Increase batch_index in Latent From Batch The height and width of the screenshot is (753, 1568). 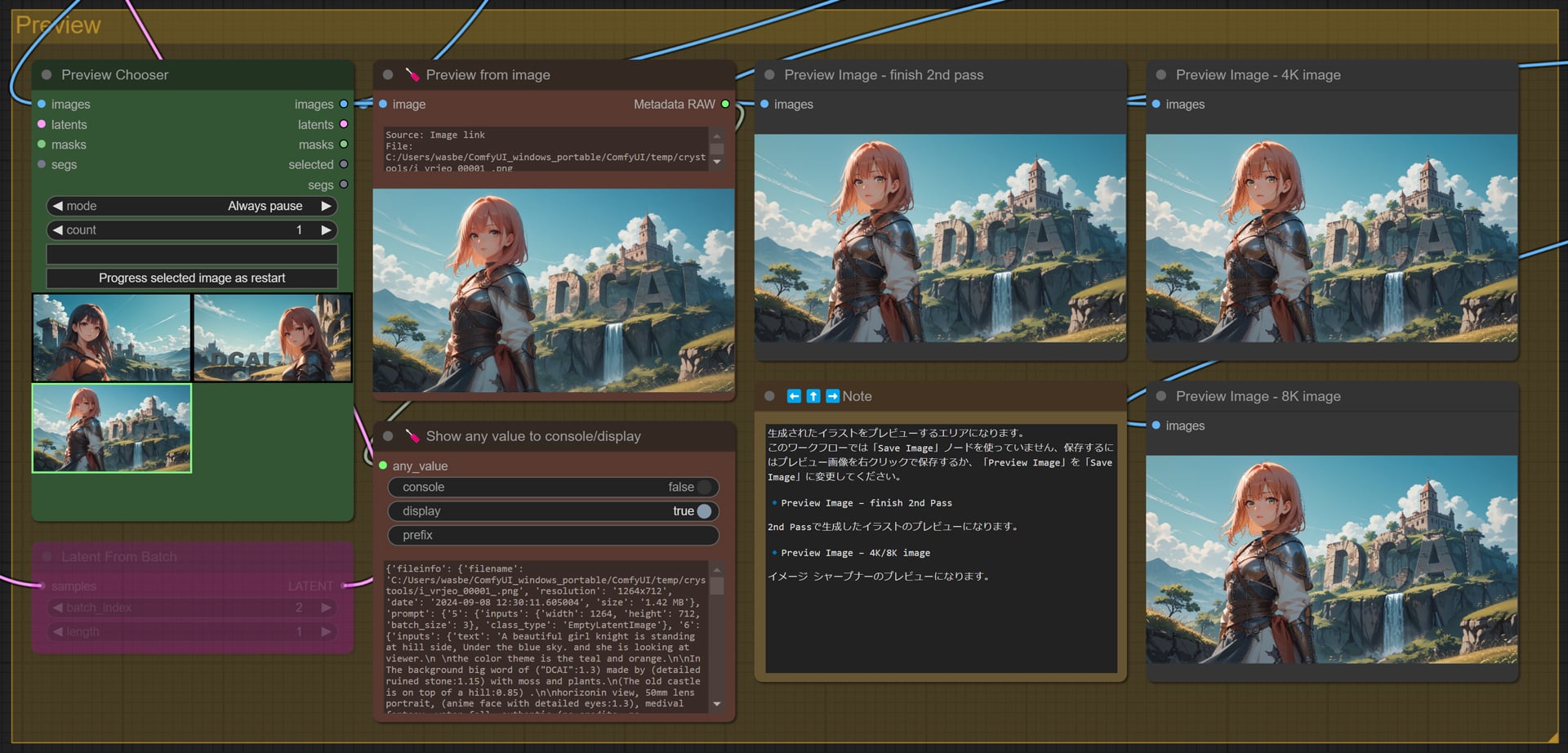pyautogui.click(x=326, y=608)
